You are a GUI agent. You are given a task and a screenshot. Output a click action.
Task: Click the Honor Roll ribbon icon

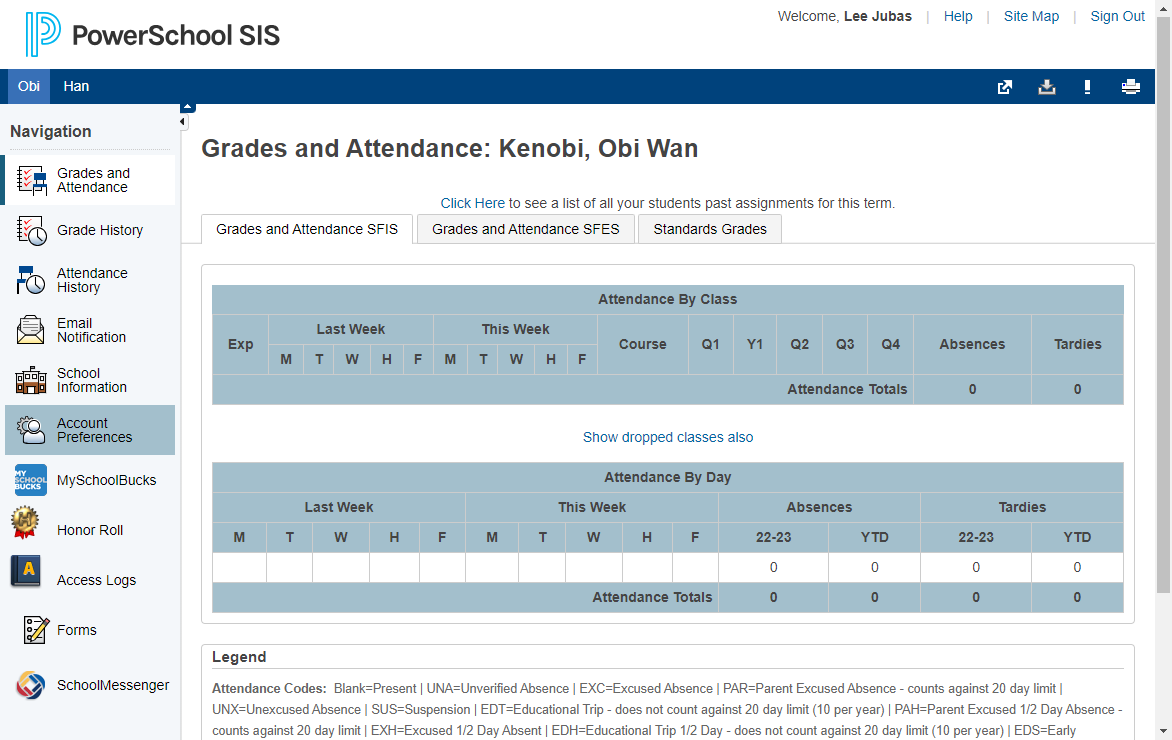pos(25,523)
